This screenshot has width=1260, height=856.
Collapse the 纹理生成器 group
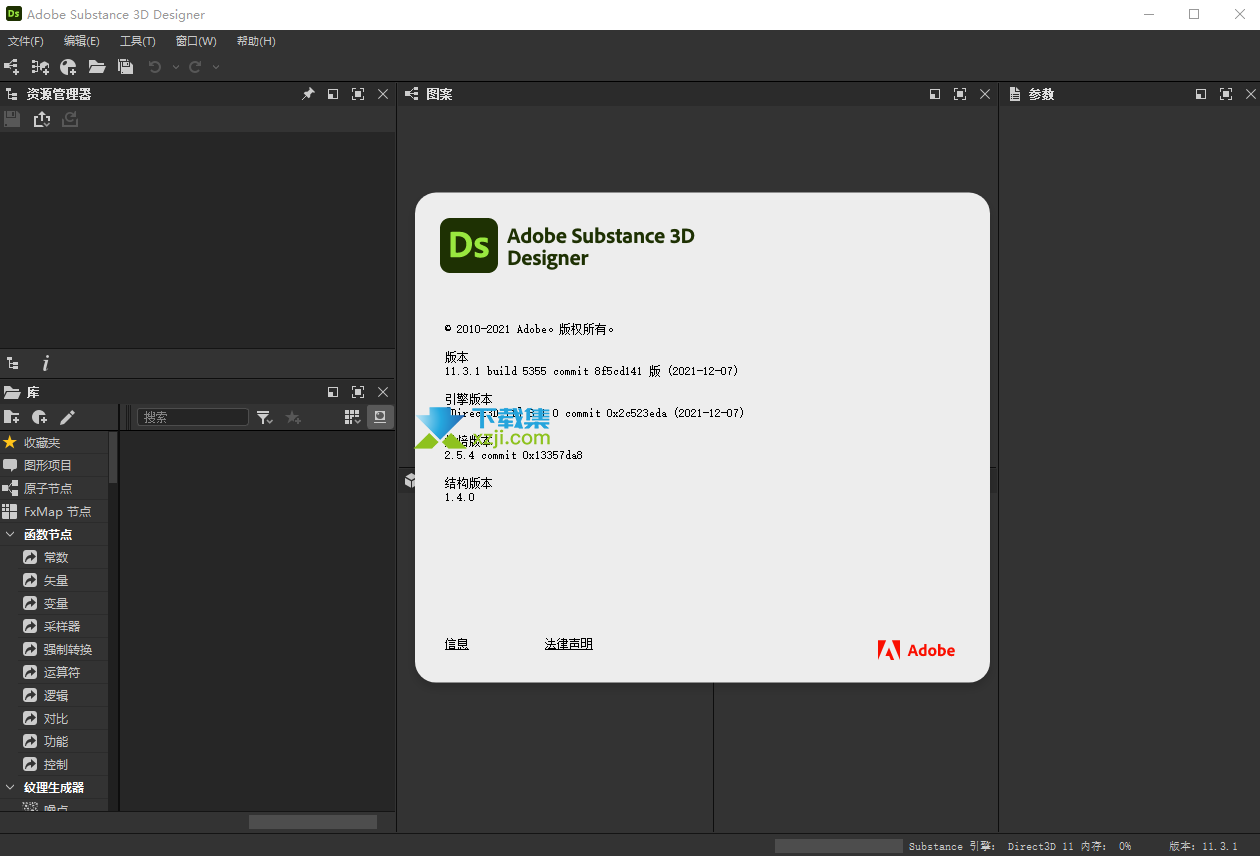[10, 787]
